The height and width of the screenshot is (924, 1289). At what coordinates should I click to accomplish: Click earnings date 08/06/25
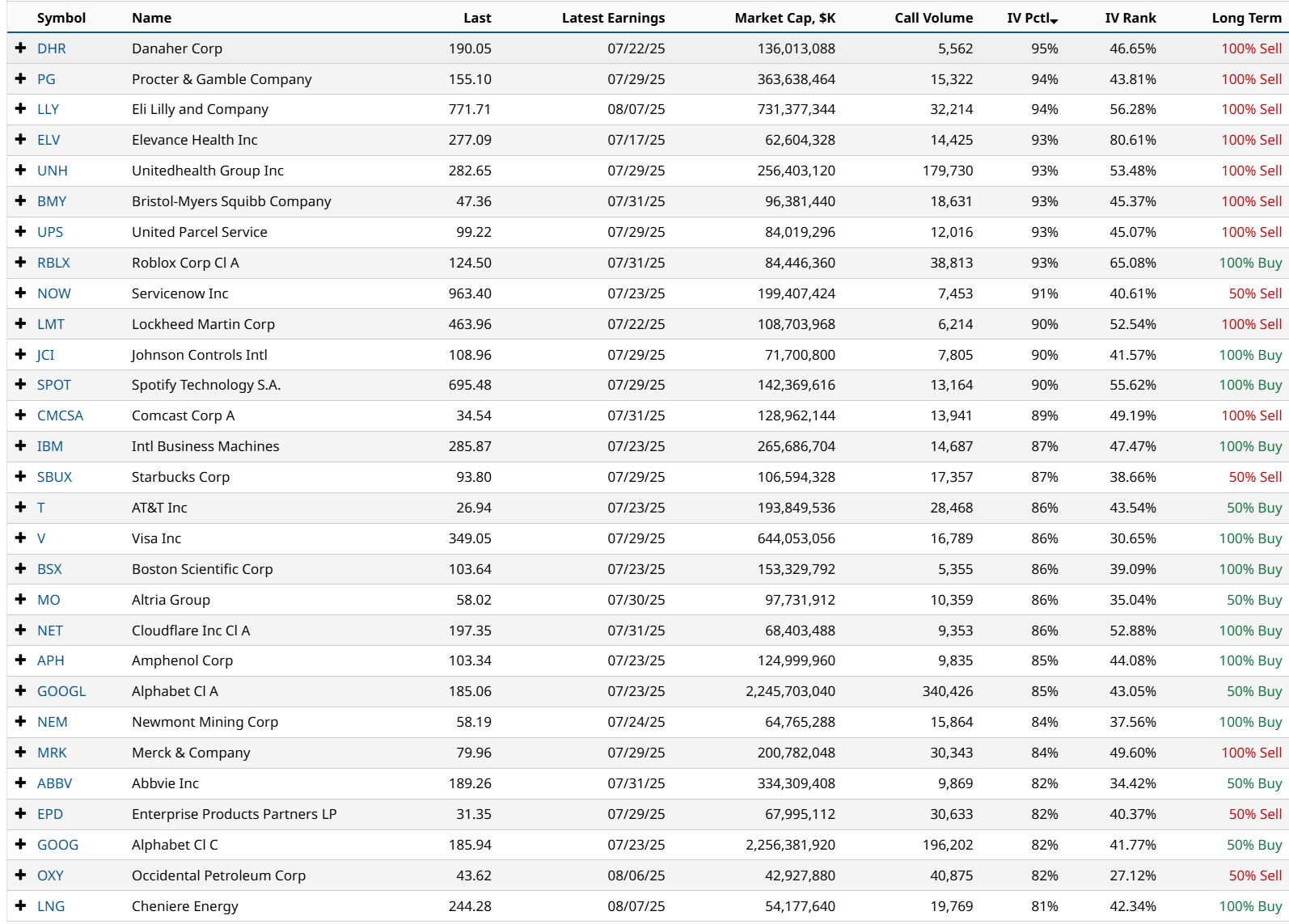(636, 875)
